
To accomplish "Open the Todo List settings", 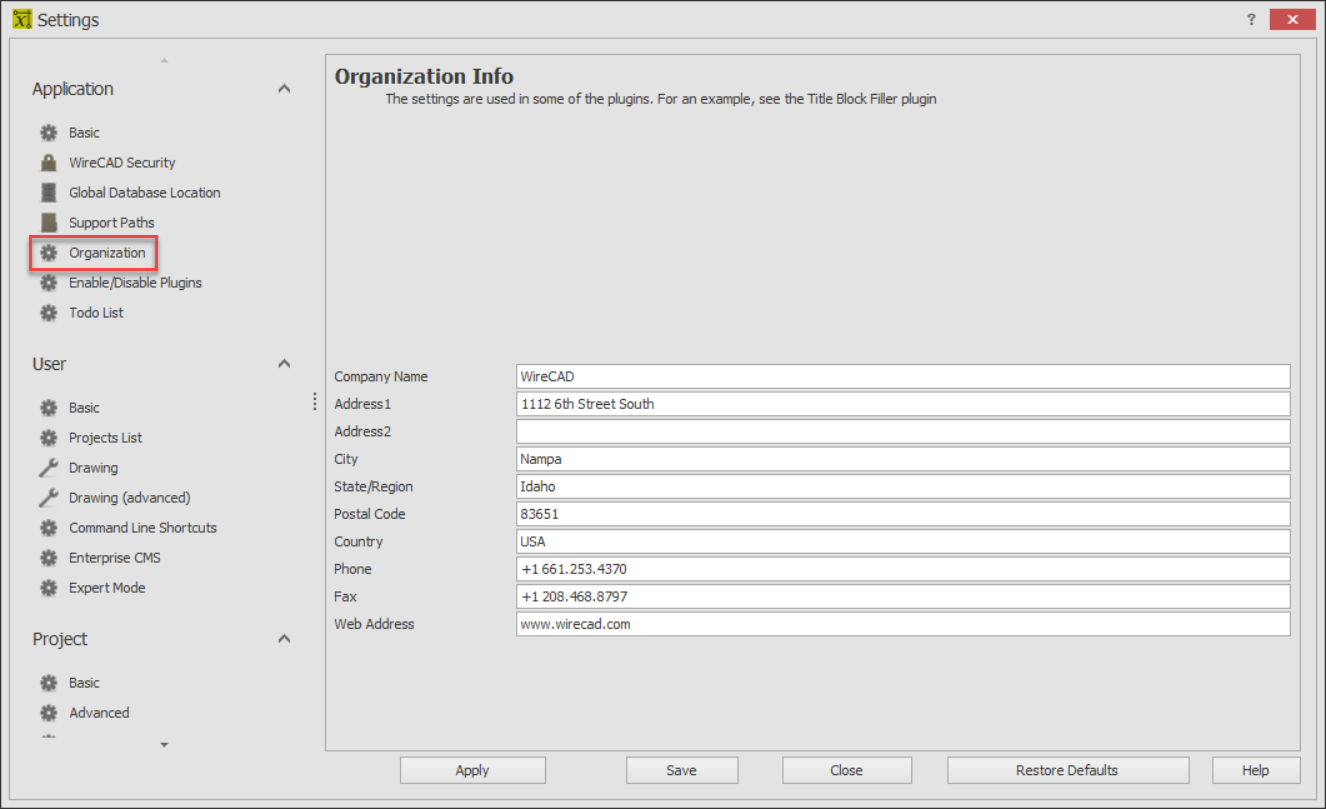I will point(96,313).
